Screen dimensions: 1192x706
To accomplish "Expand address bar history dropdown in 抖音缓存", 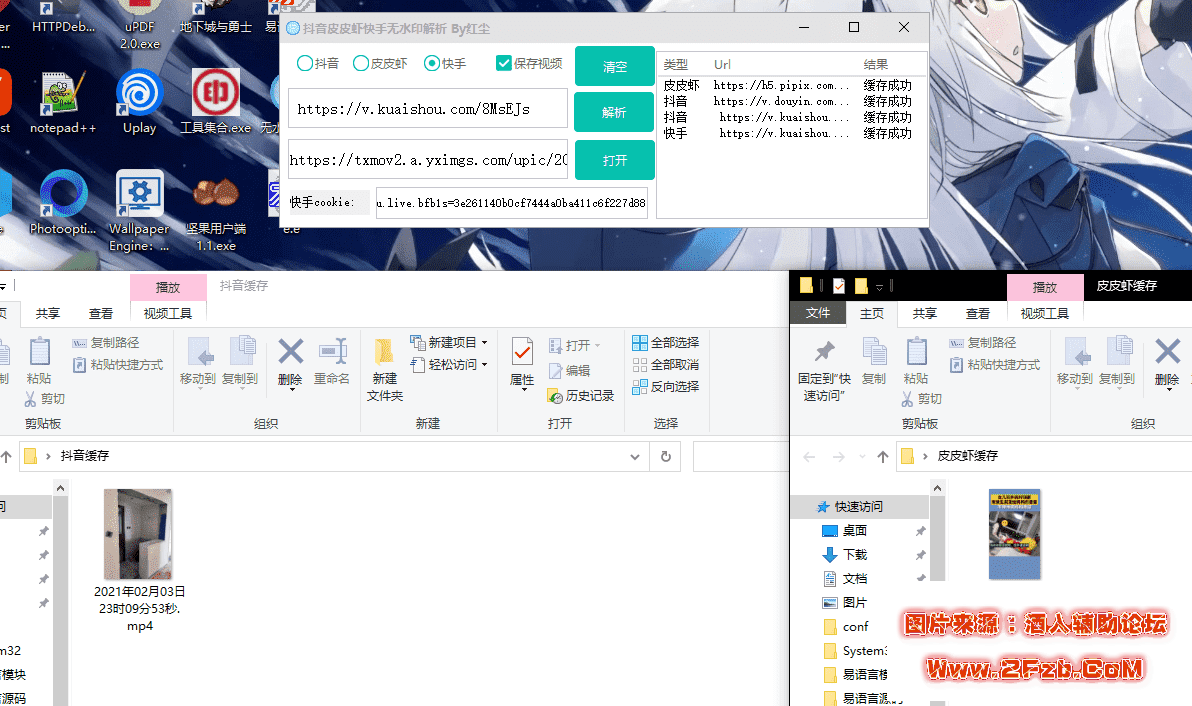I will [x=635, y=457].
